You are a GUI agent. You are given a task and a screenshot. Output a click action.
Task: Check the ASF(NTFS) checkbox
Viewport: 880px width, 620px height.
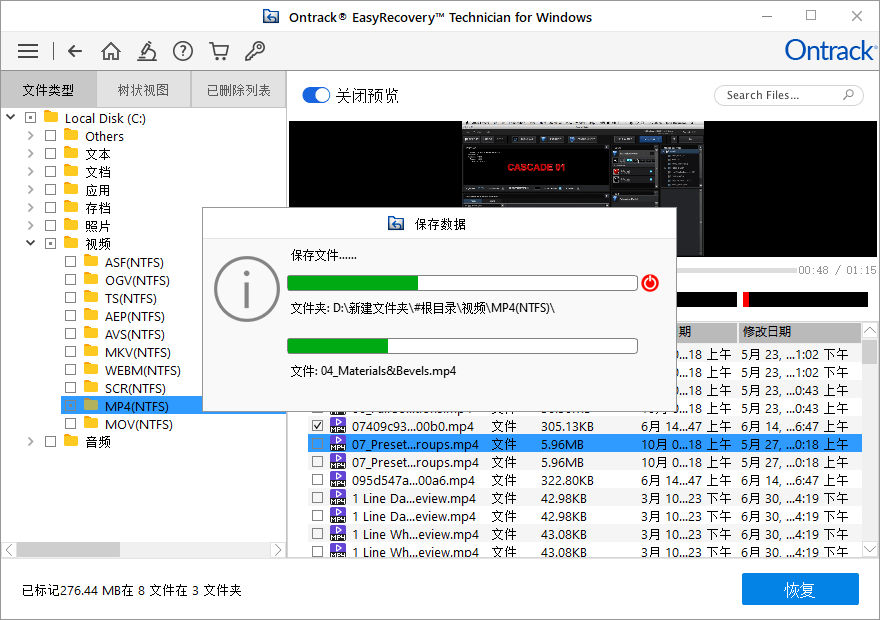(x=71, y=261)
